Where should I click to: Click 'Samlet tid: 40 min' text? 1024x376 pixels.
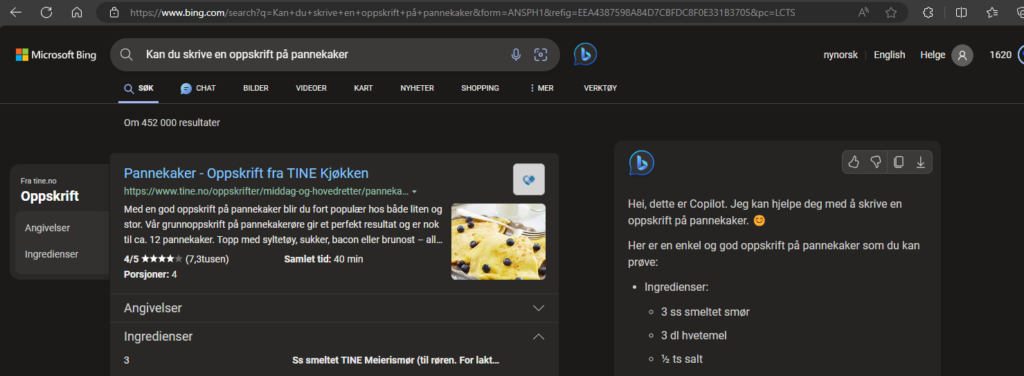click(324, 259)
